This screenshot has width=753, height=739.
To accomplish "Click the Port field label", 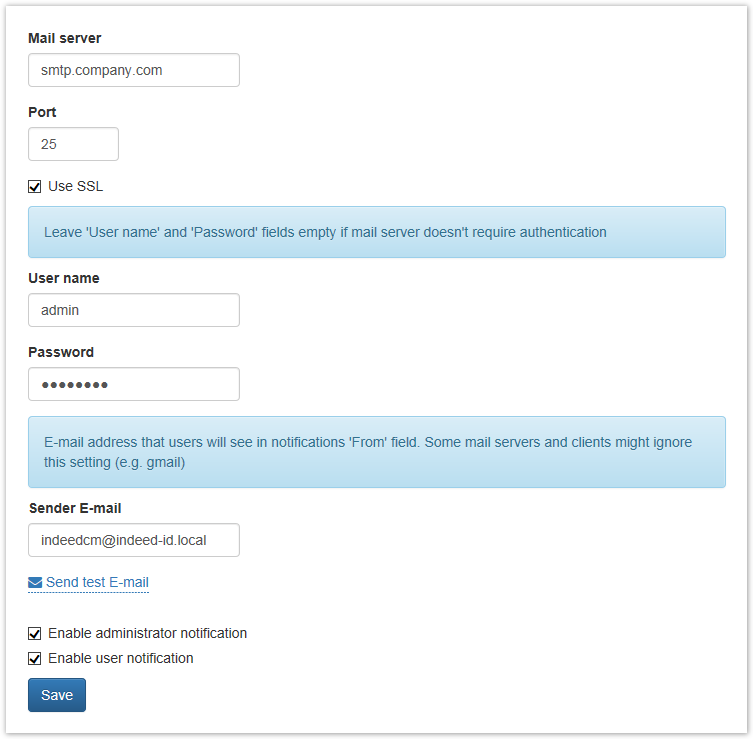I will (42, 113).
